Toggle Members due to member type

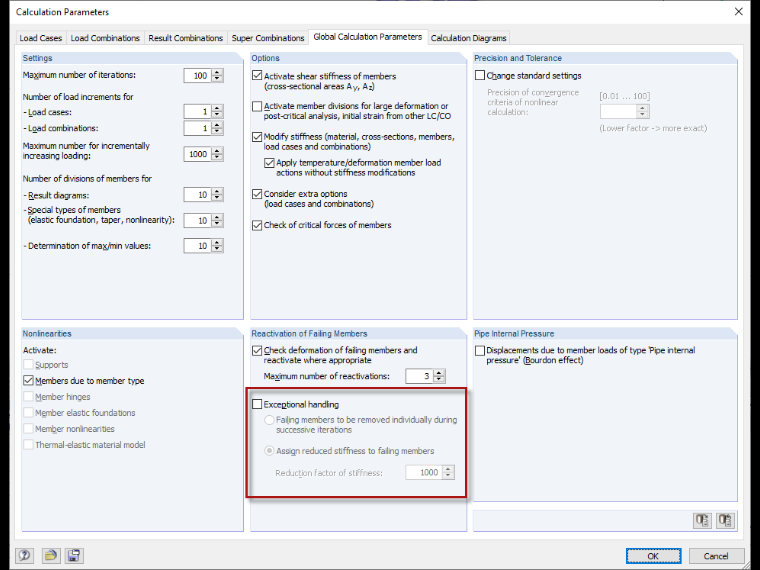(29, 381)
